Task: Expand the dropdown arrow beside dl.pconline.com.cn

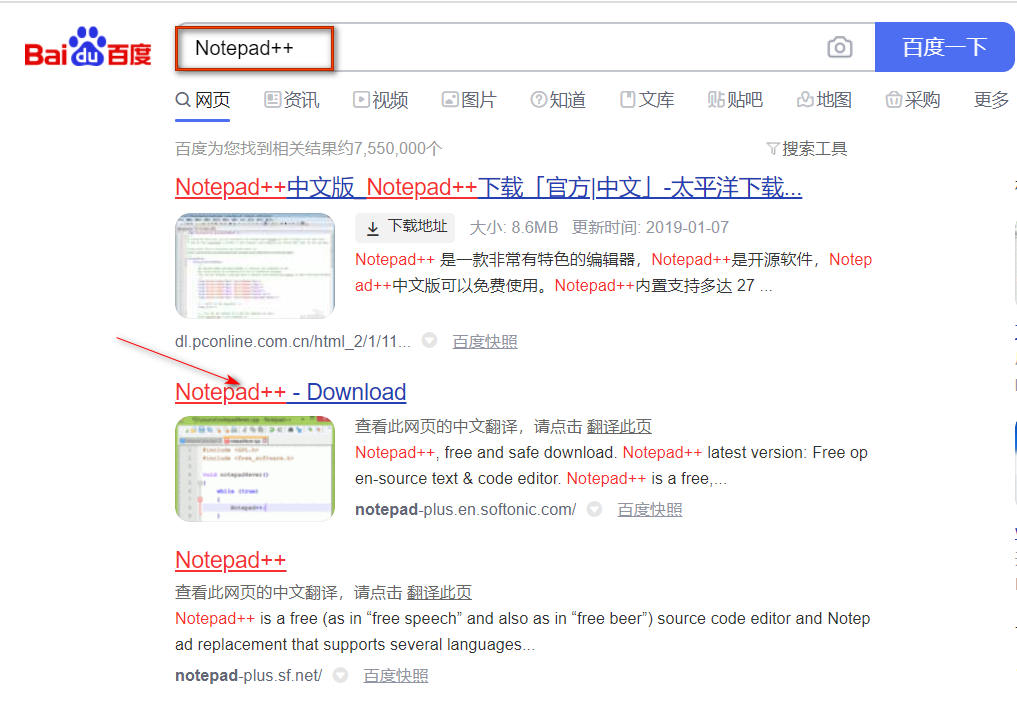Action: [x=429, y=340]
